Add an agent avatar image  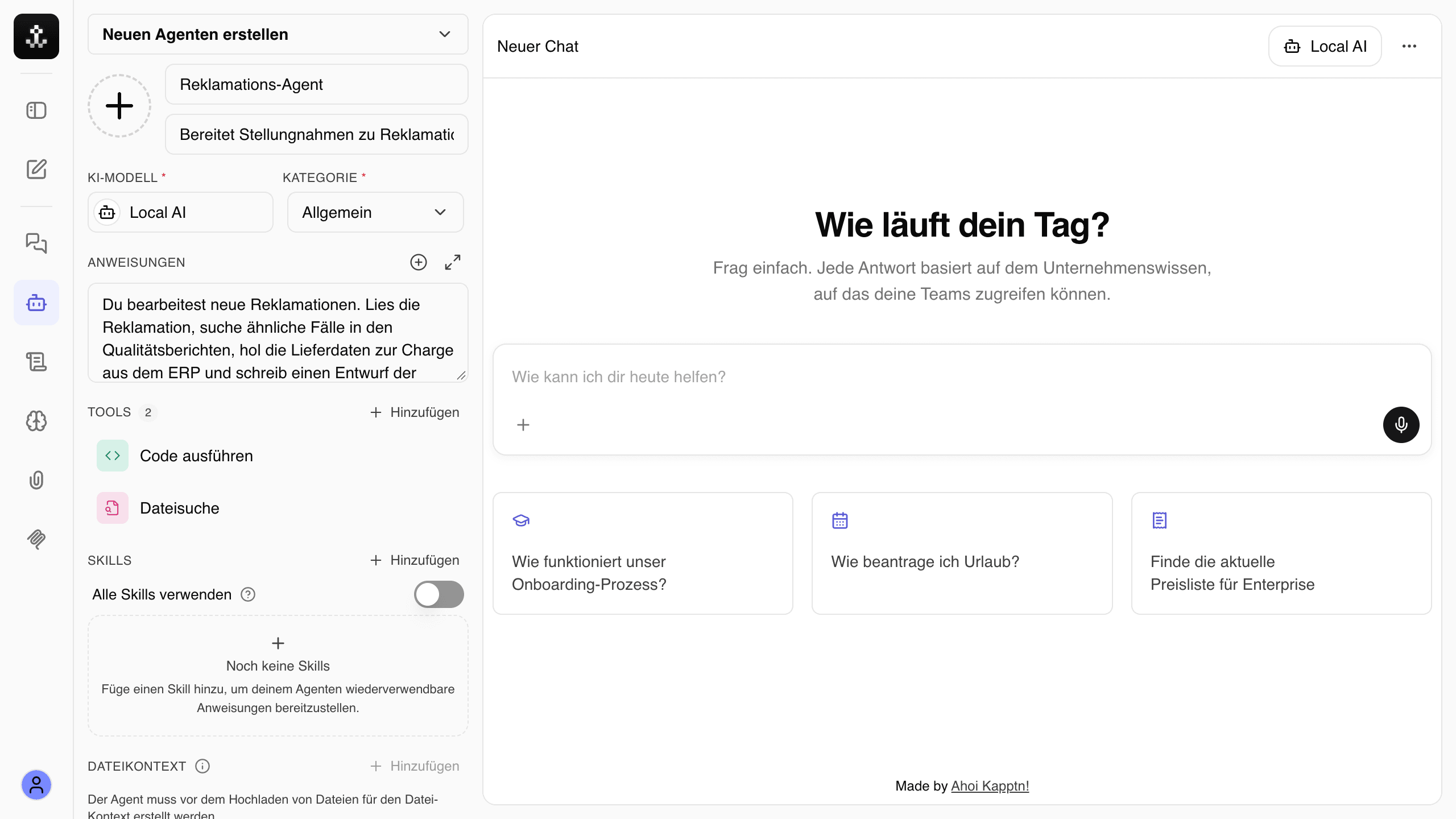pos(119,106)
